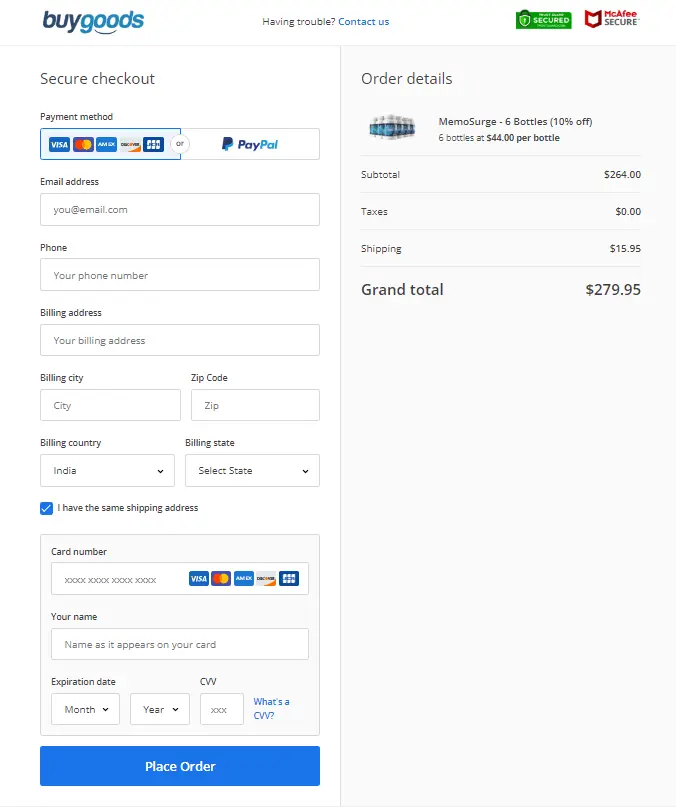This screenshot has width=676, height=807.
Task: Click the Diners Club icon in card field
Action: 289,578
